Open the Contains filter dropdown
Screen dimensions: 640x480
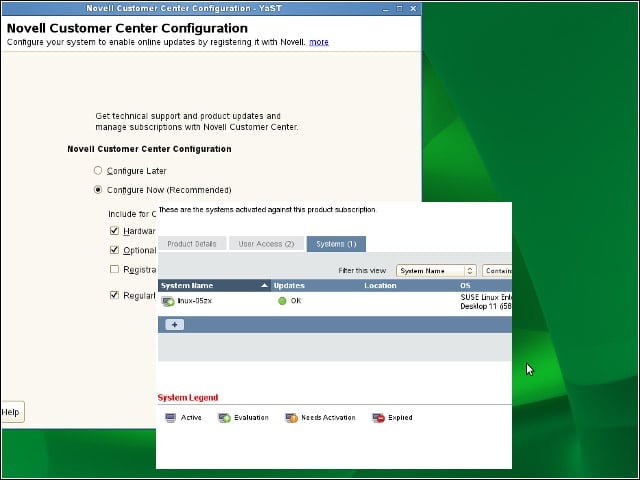[497, 271]
